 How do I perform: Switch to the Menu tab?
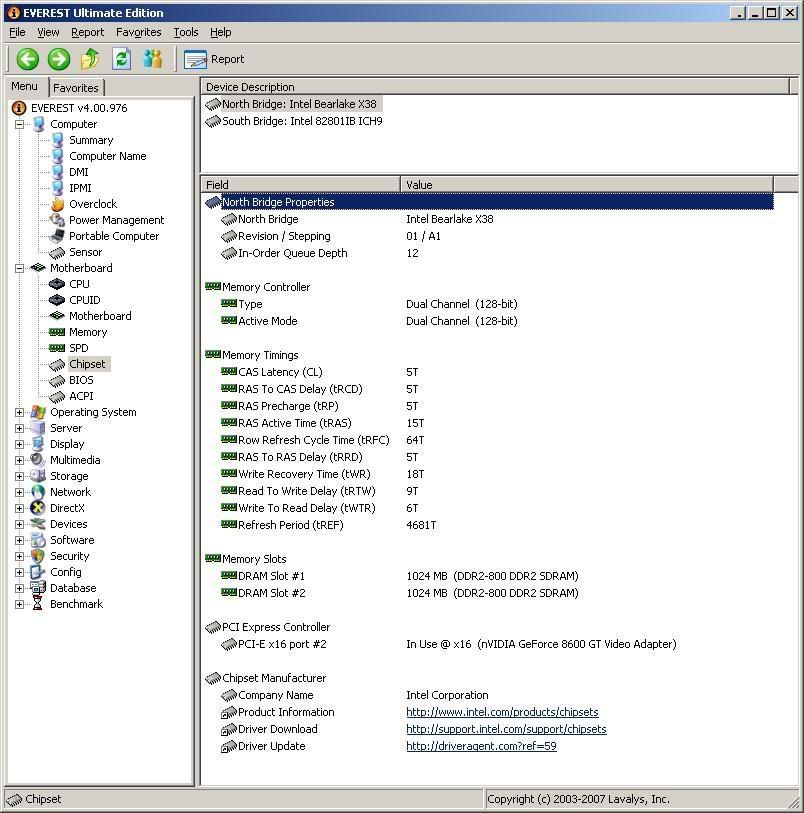[24, 86]
